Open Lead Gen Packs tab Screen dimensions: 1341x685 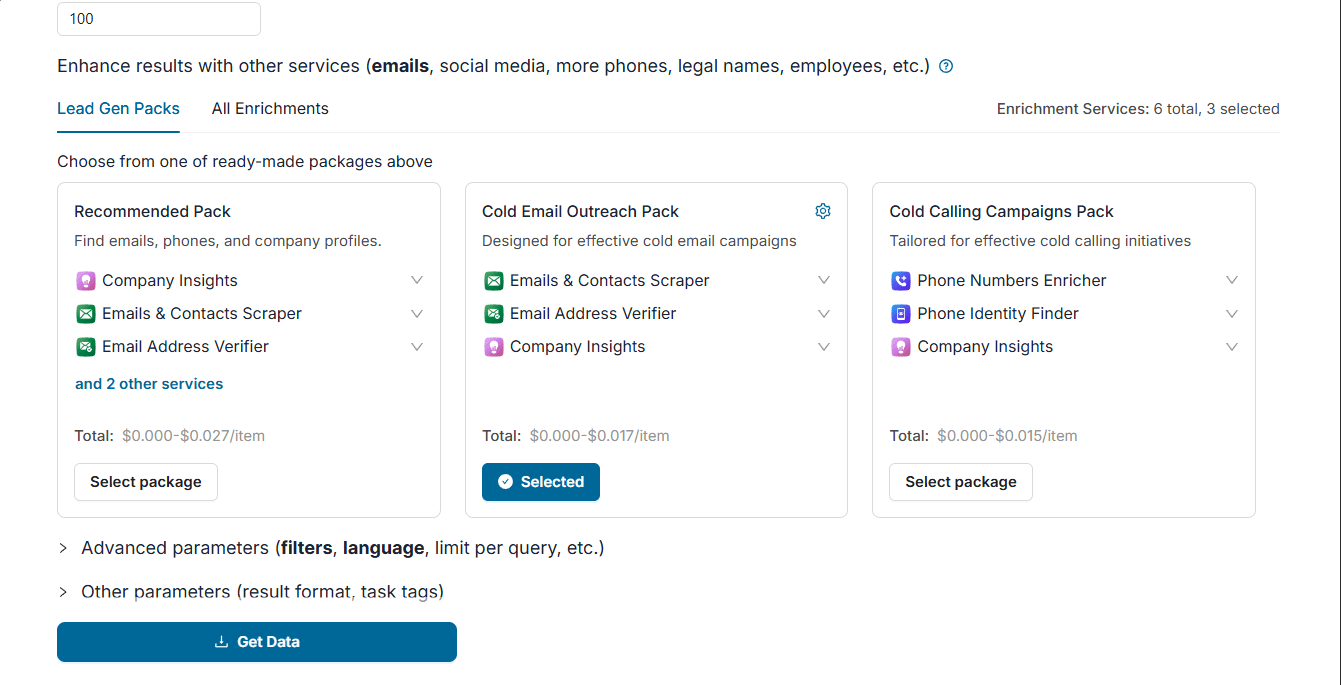tap(118, 109)
